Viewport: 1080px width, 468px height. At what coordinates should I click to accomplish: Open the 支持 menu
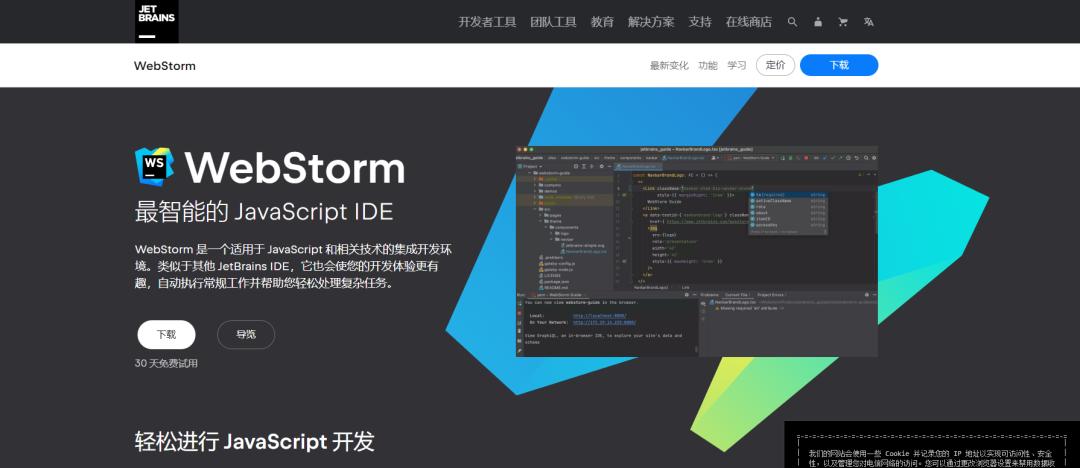700,22
